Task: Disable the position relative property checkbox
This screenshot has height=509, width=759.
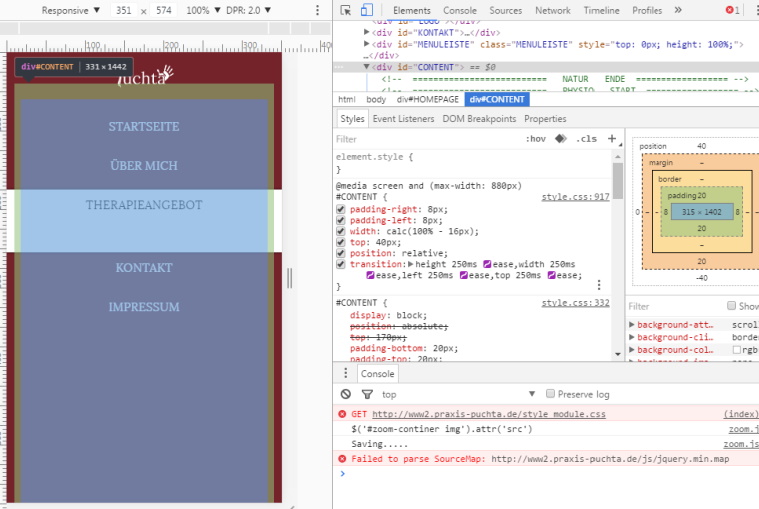Action: click(341, 253)
